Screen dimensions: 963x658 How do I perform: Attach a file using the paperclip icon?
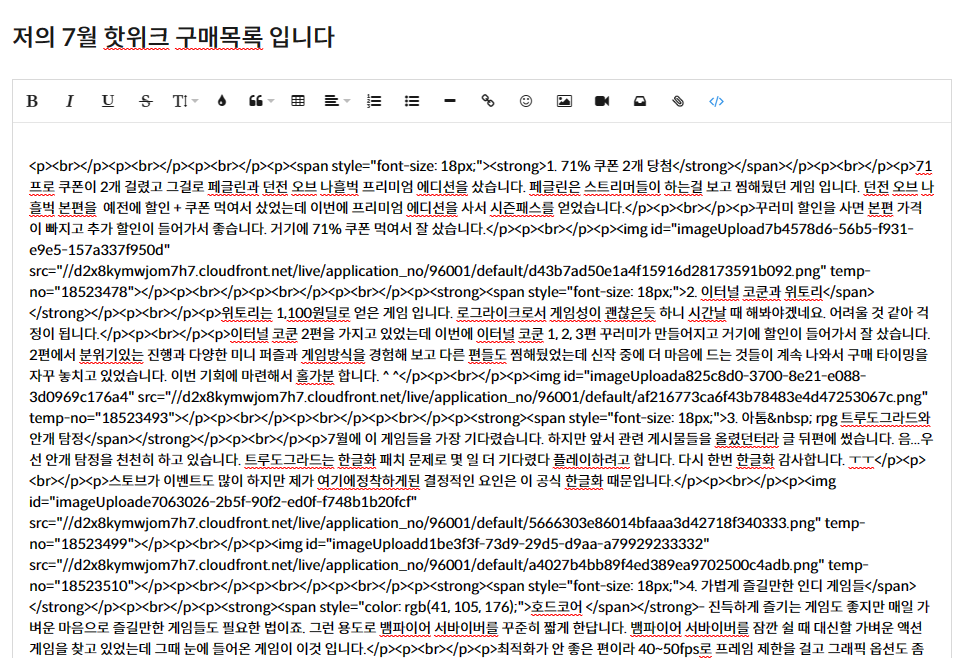click(678, 101)
